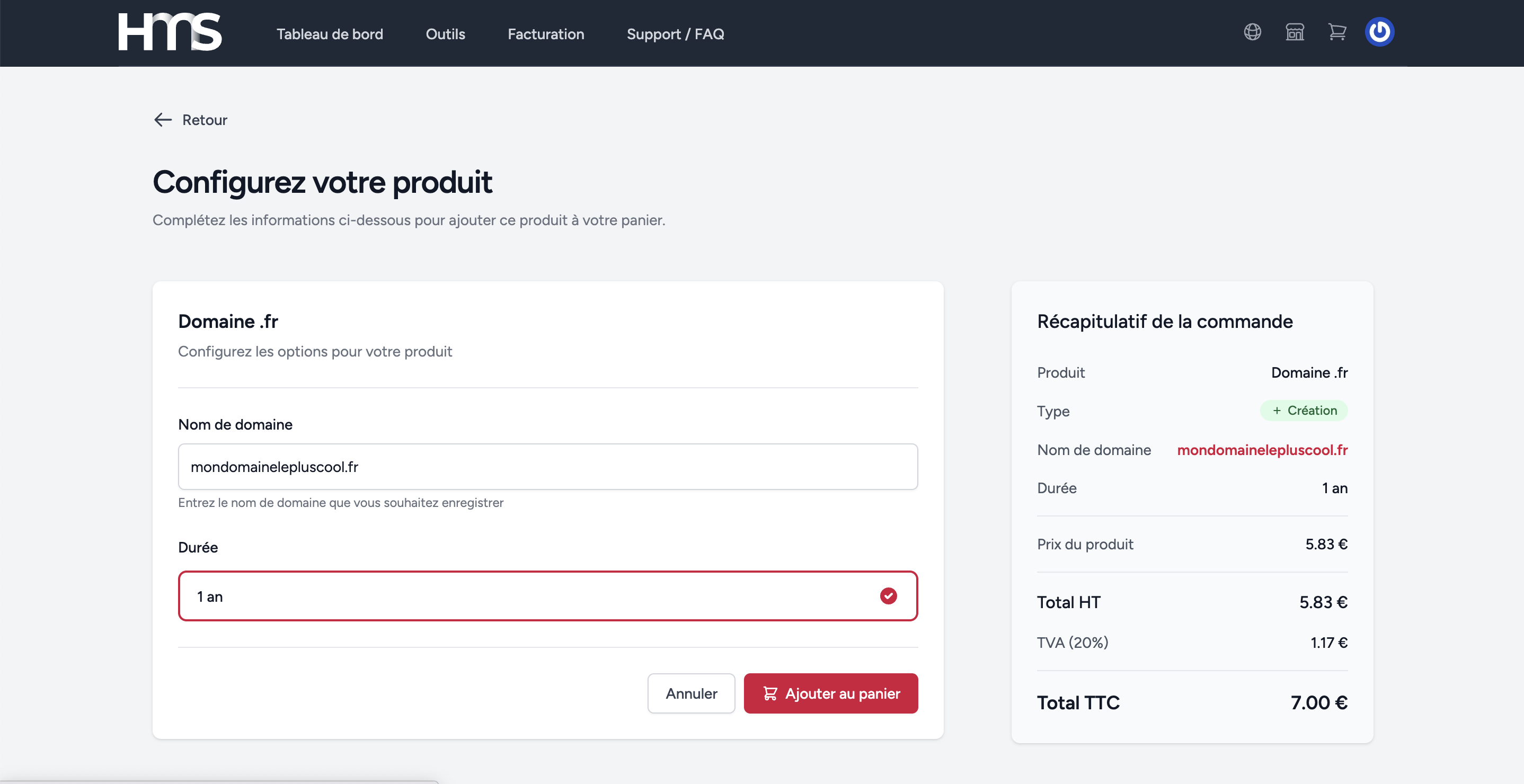1524x784 pixels.
Task: Click the green Création type badge
Action: tap(1304, 411)
